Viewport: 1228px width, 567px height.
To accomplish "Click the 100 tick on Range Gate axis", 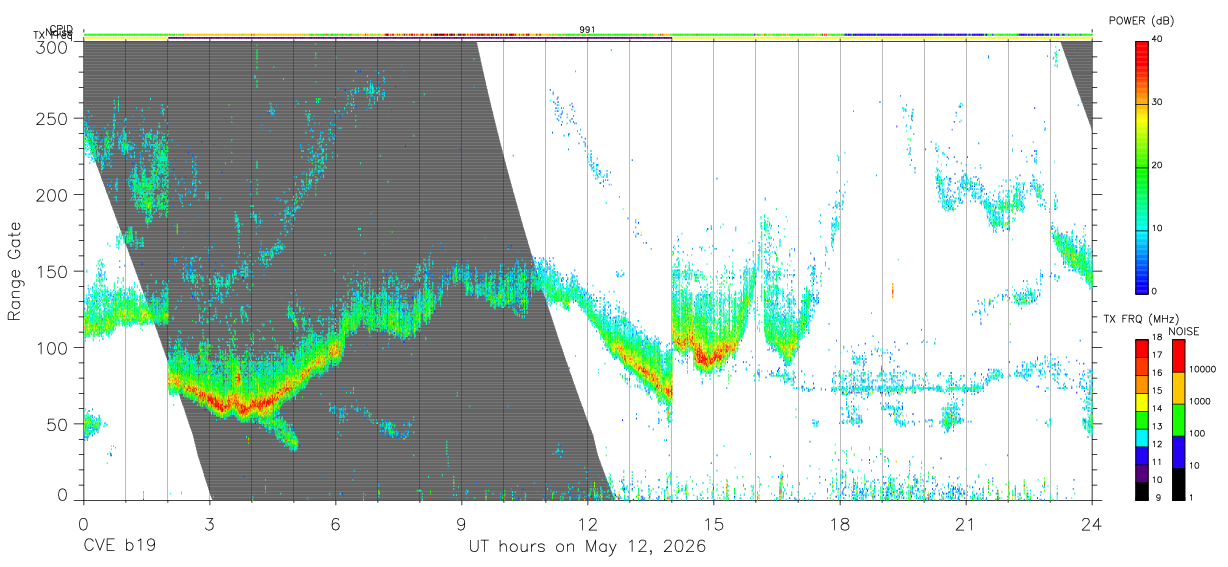I will pyautogui.click(x=54, y=347).
